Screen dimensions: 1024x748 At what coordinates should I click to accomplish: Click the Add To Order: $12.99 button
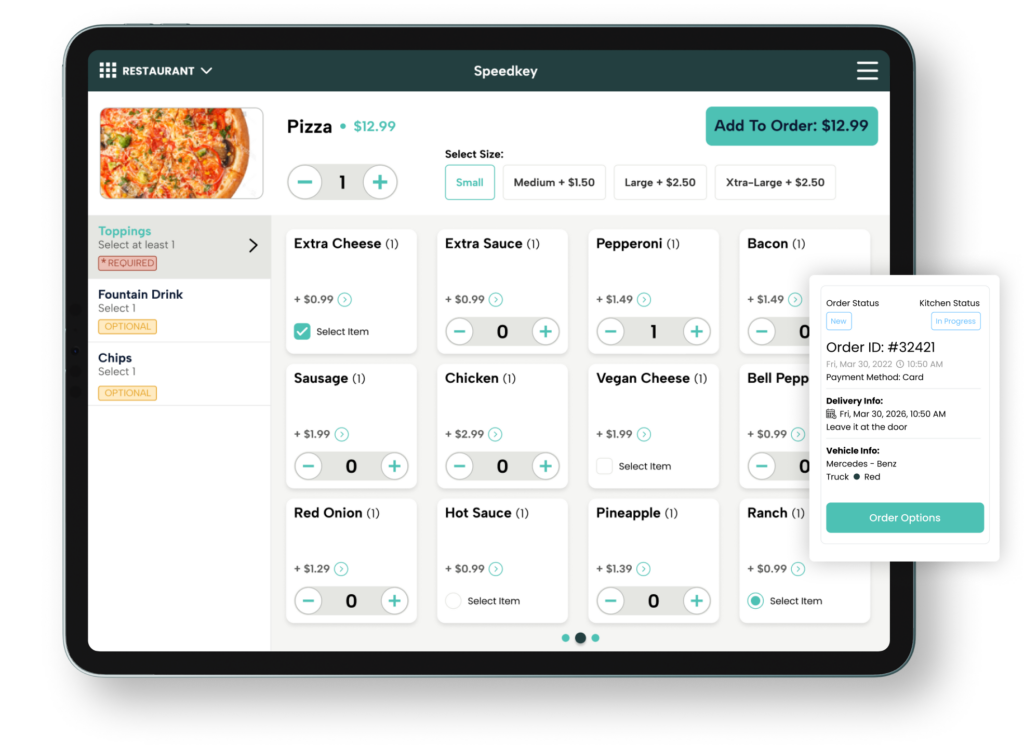(x=791, y=127)
